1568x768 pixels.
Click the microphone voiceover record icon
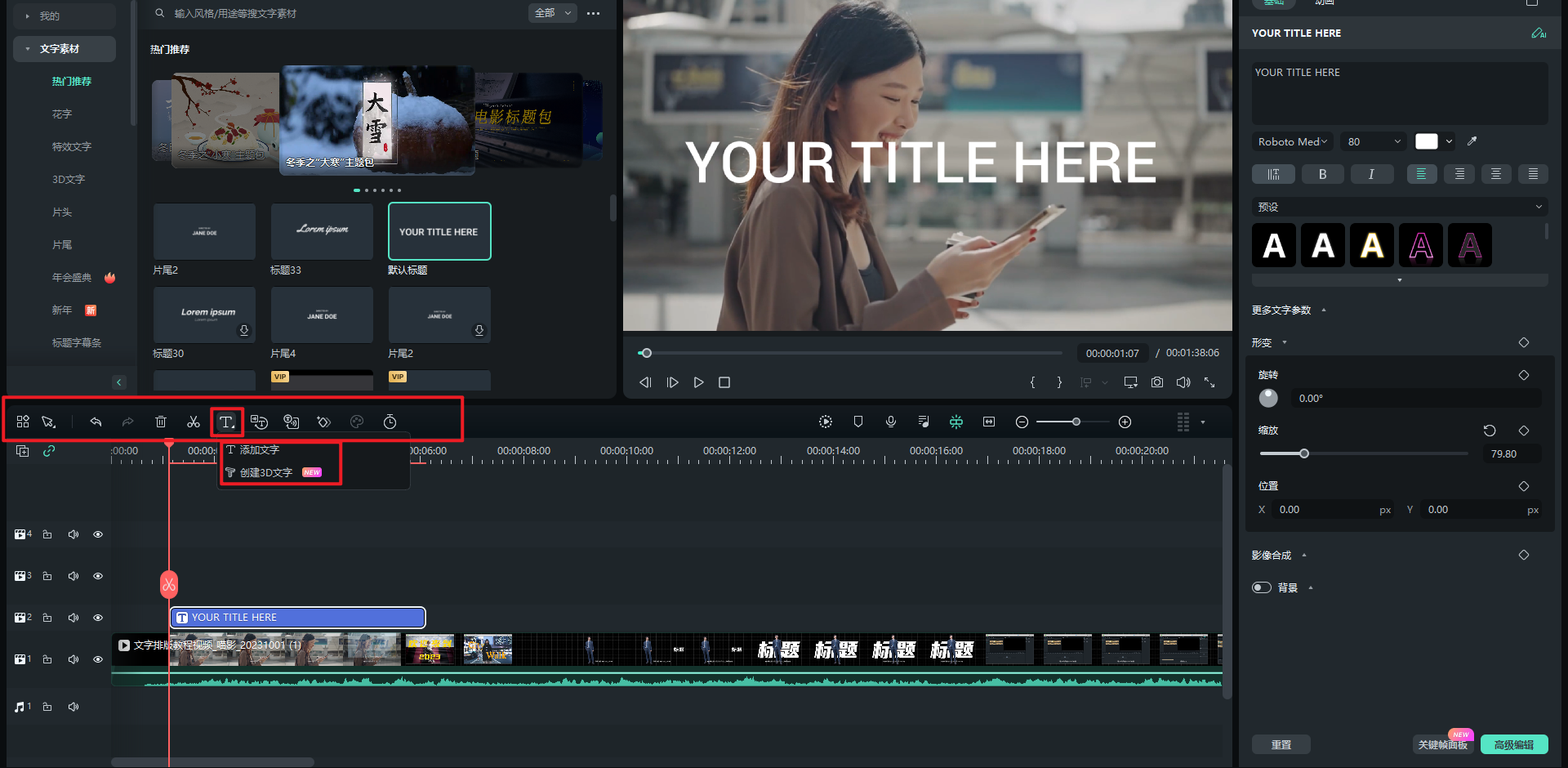point(891,422)
